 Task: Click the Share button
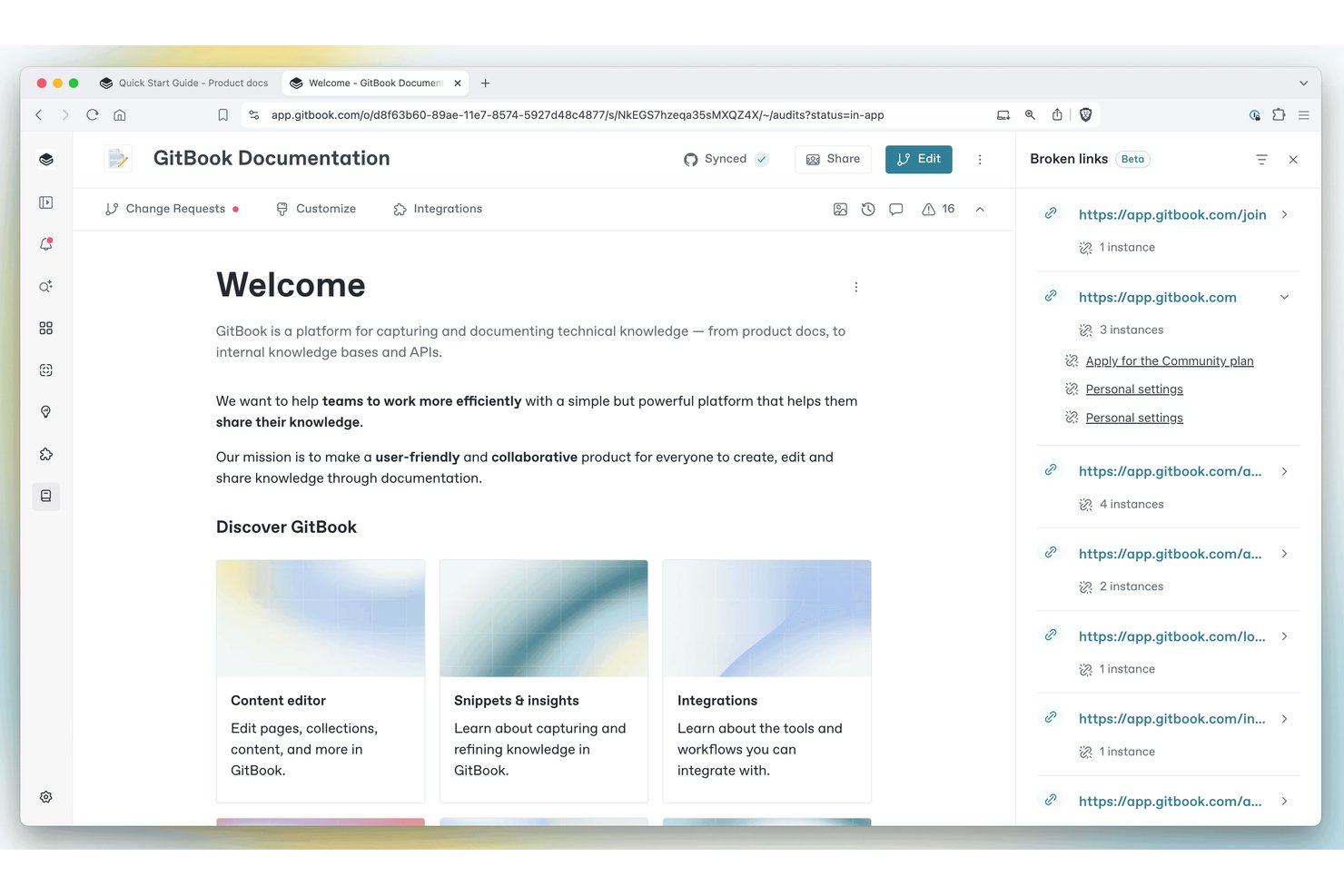pos(833,159)
